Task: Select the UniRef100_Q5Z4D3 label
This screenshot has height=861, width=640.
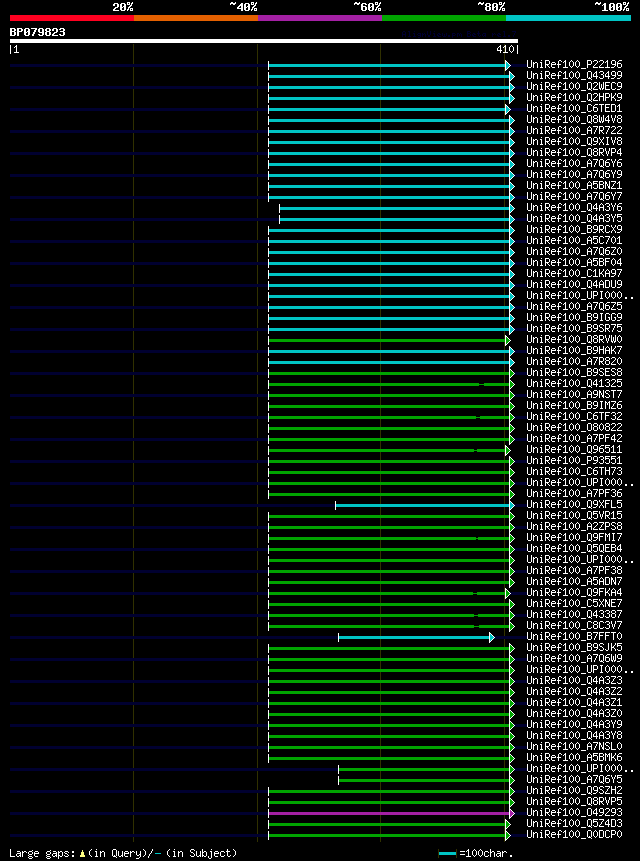Action: (574, 823)
